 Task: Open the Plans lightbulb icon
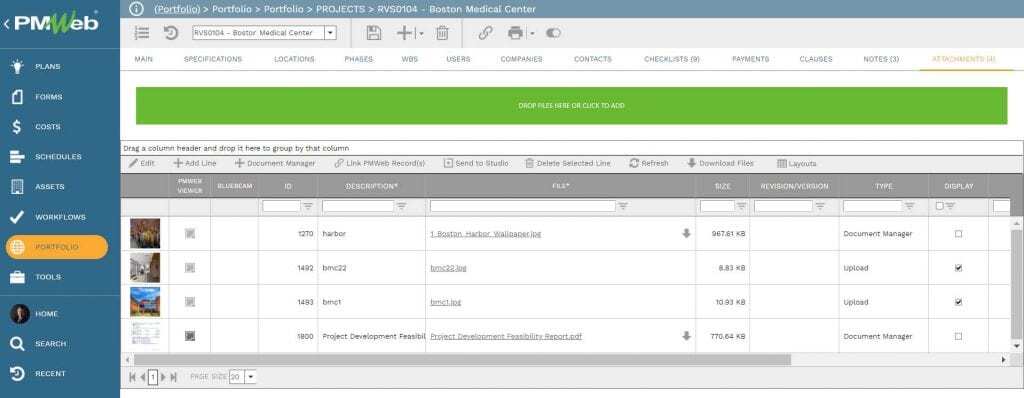[x=18, y=66]
